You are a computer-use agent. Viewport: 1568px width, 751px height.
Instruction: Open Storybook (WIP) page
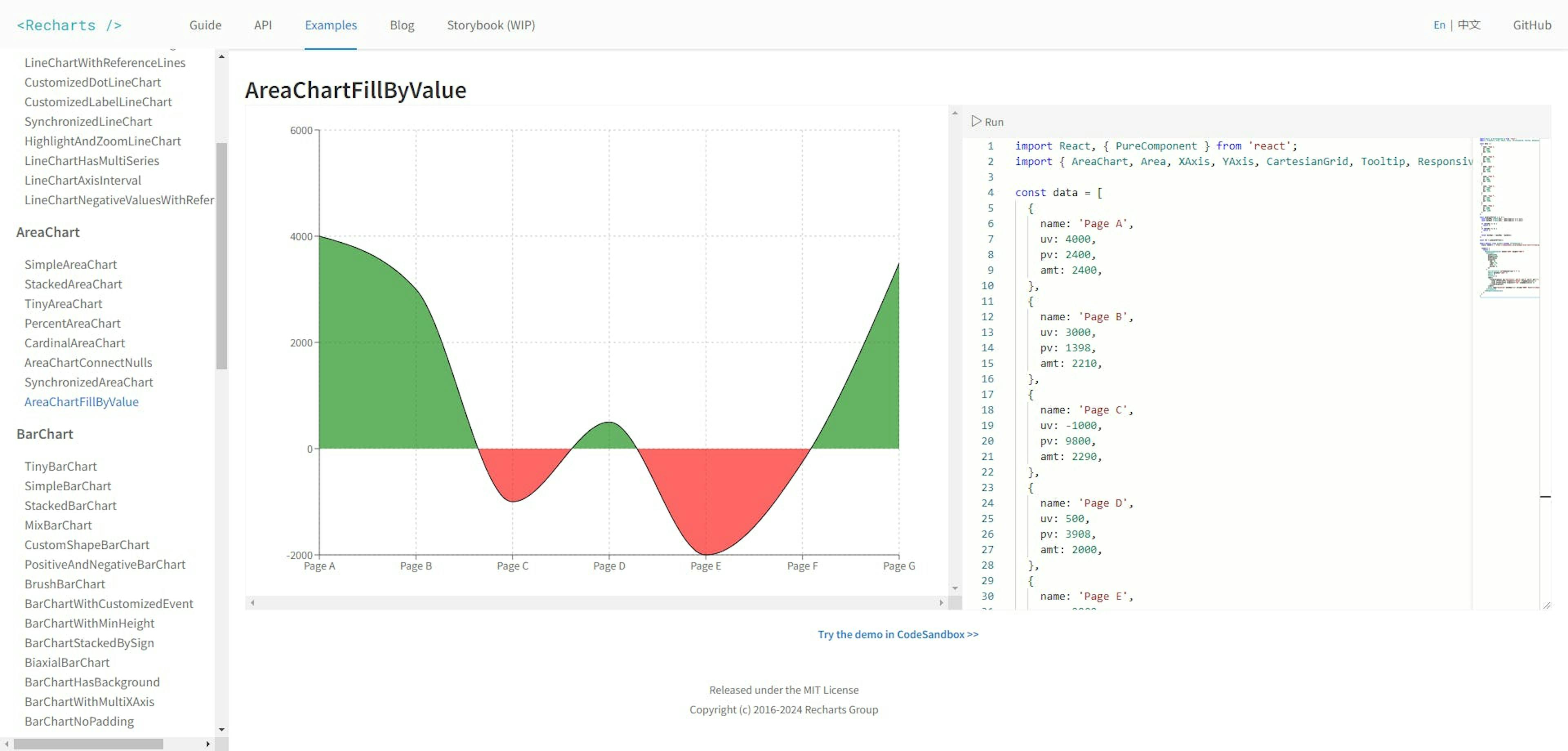[x=490, y=25]
